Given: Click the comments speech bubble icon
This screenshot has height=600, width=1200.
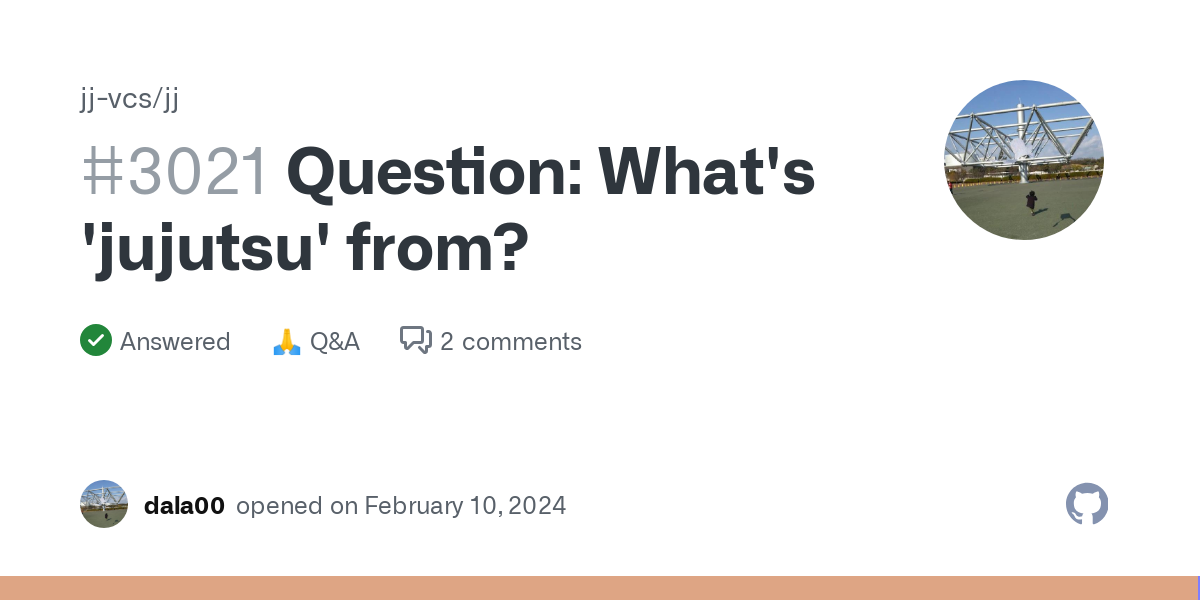Looking at the screenshot, I should [x=415, y=341].
